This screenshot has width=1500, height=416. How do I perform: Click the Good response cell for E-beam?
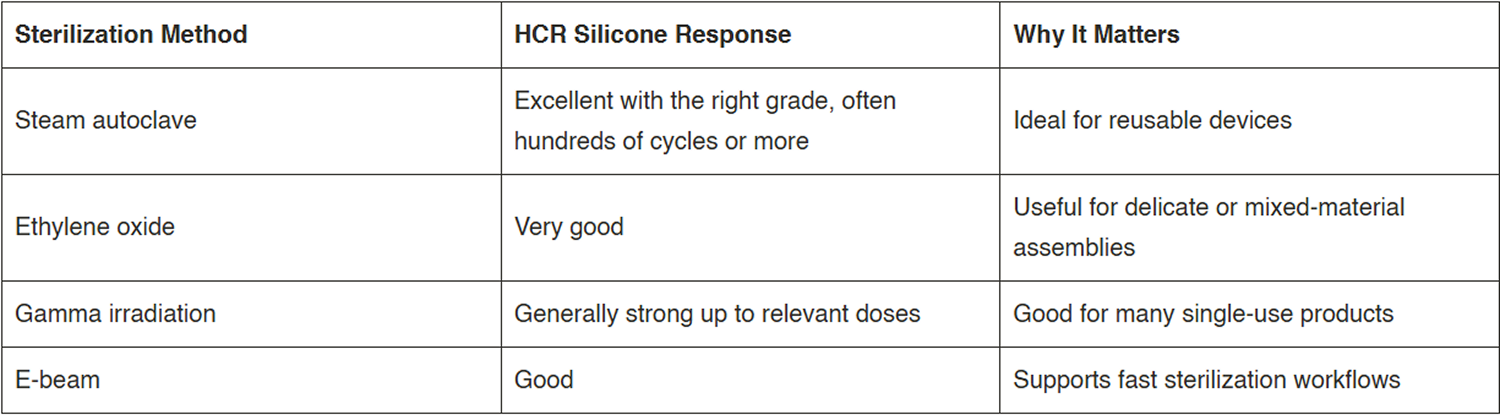[x=750, y=380]
